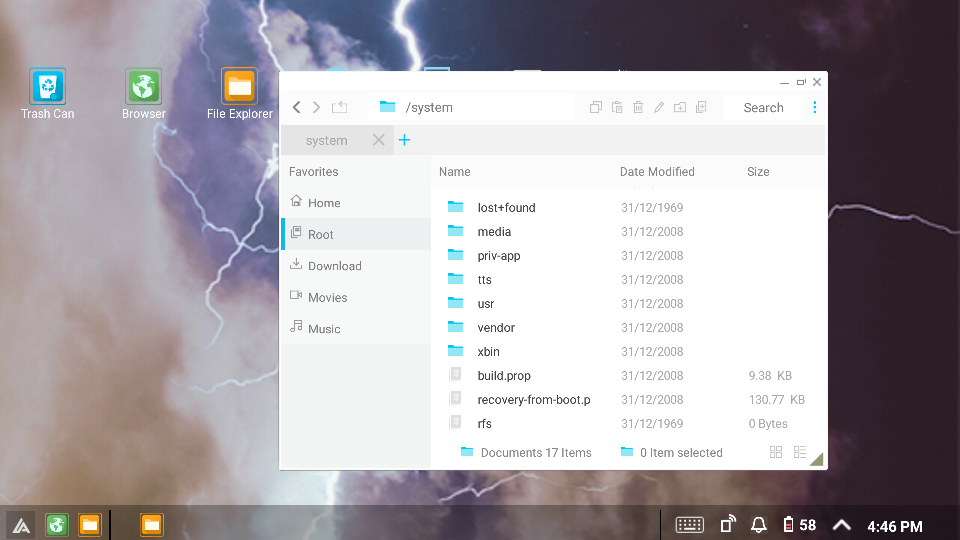Click the back navigation arrow
Image resolution: width=960 pixels, height=540 pixels.
(x=297, y=107)
